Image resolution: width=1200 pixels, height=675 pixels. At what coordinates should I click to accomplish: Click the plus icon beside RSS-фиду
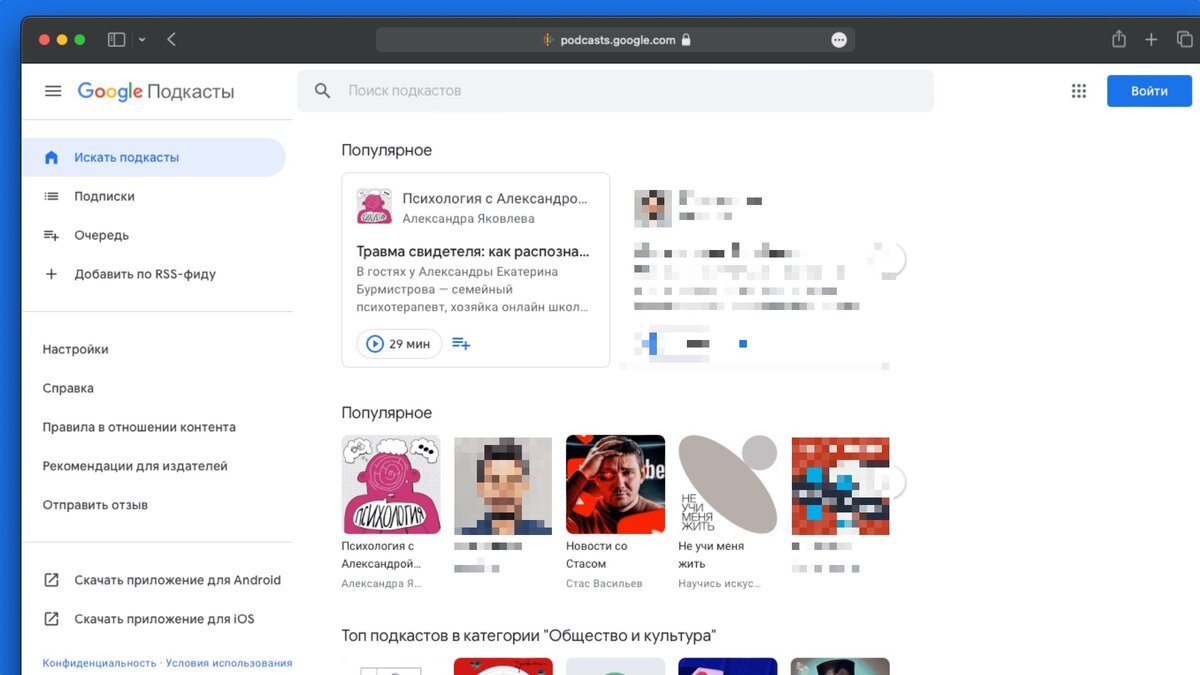[x=51, y=274]
